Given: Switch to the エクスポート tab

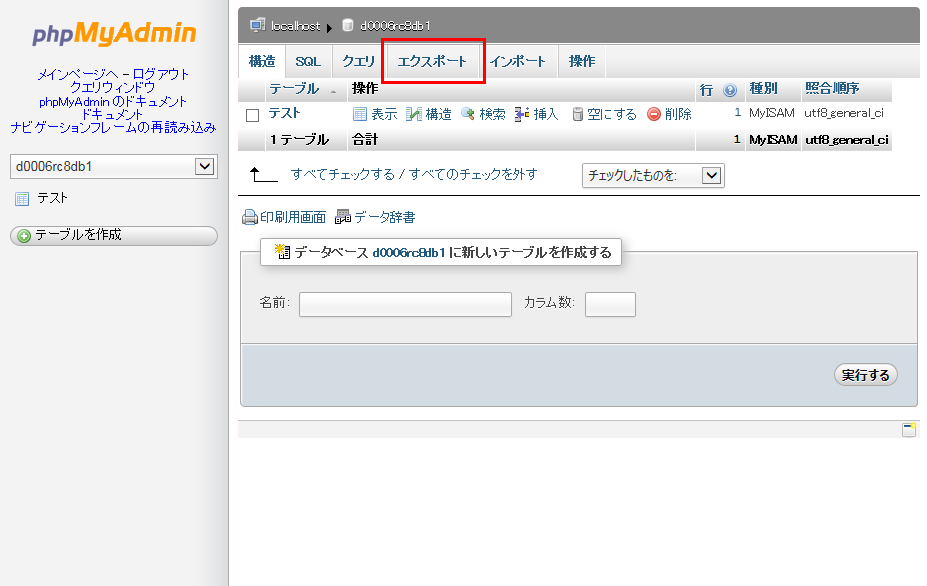Looking at the screenshot, I should pos(432,61).
